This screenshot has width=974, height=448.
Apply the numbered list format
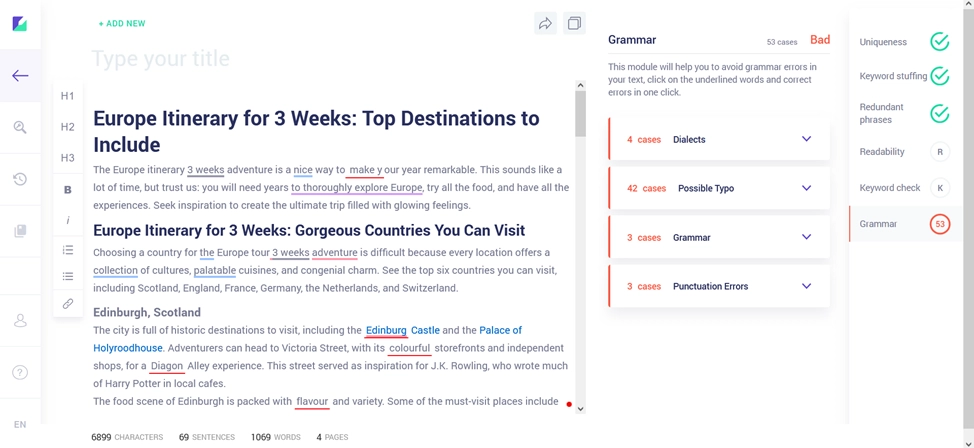click(x=68, y=250)
